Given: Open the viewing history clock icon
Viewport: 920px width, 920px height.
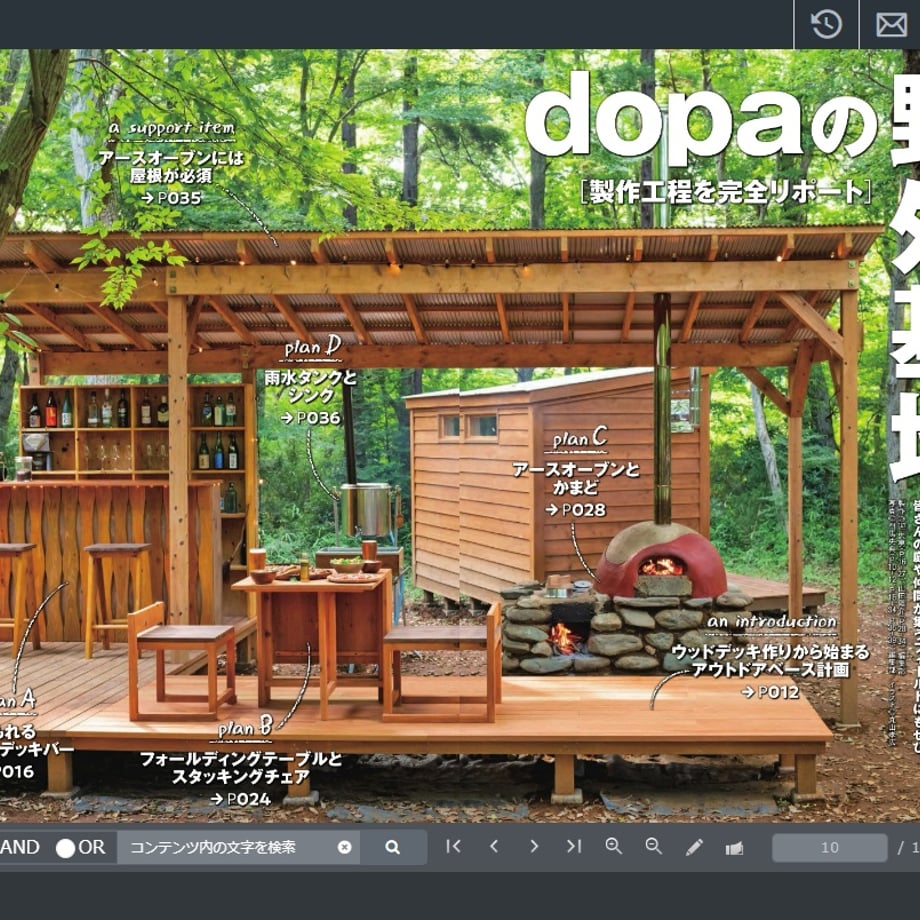Looking at the screenshot, I should [826, 25].
